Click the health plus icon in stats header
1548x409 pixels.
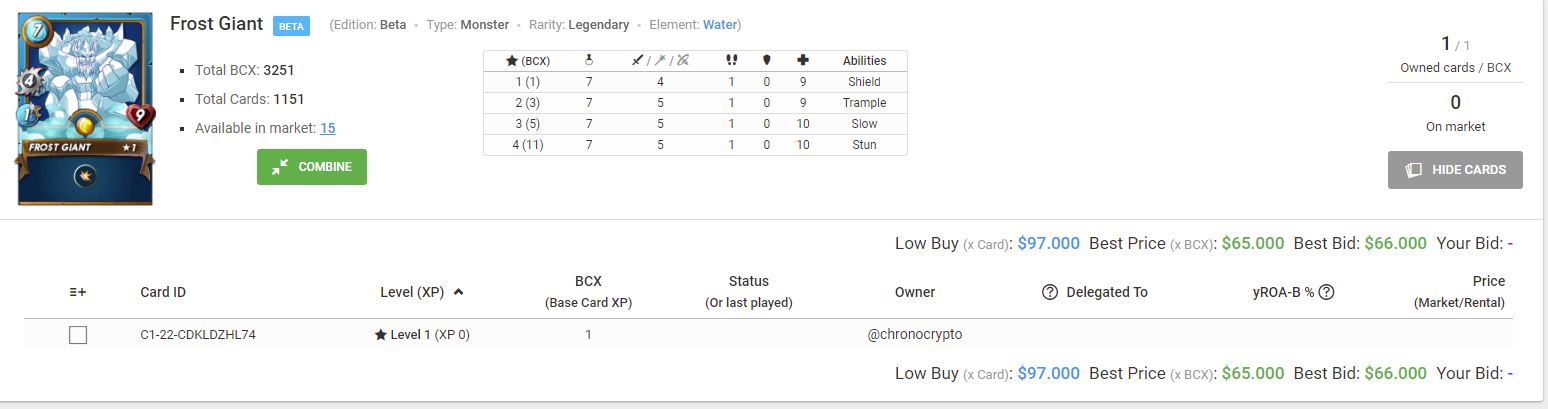click(803, 60)
